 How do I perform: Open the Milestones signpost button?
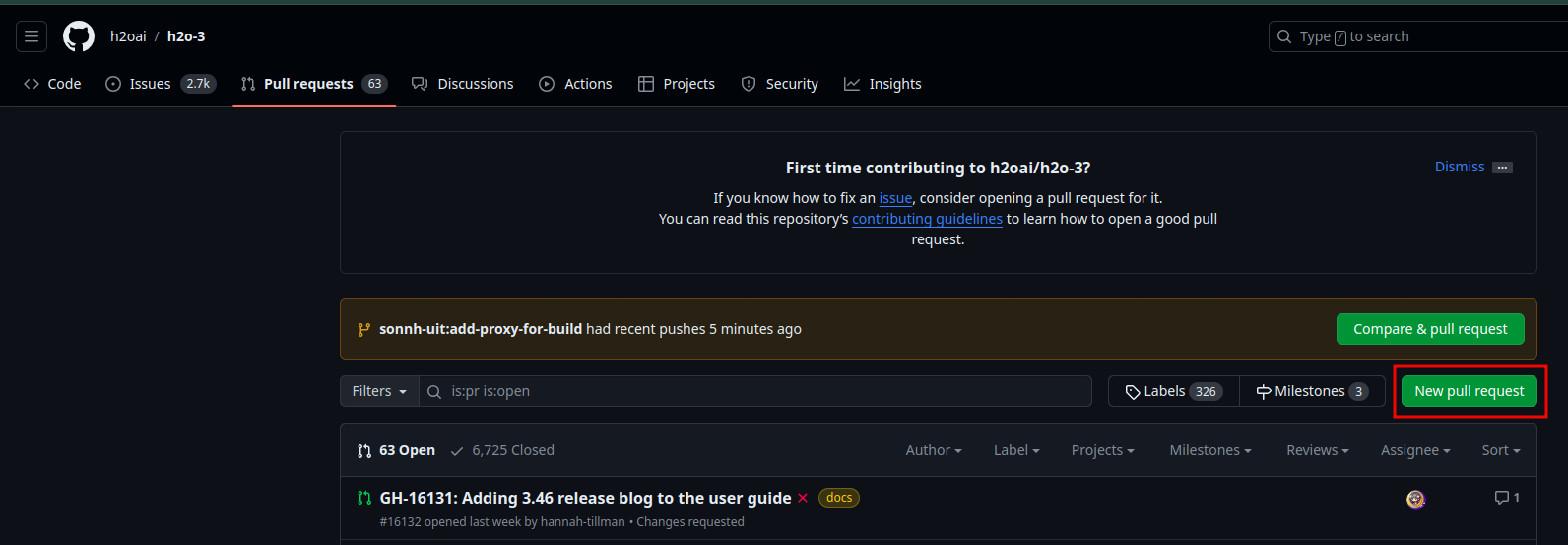(1311, 391)
